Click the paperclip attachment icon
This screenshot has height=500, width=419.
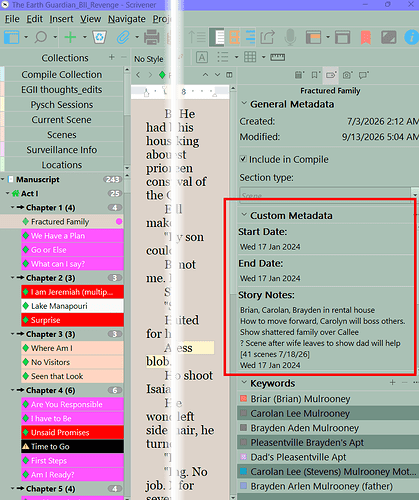[123, 37]
